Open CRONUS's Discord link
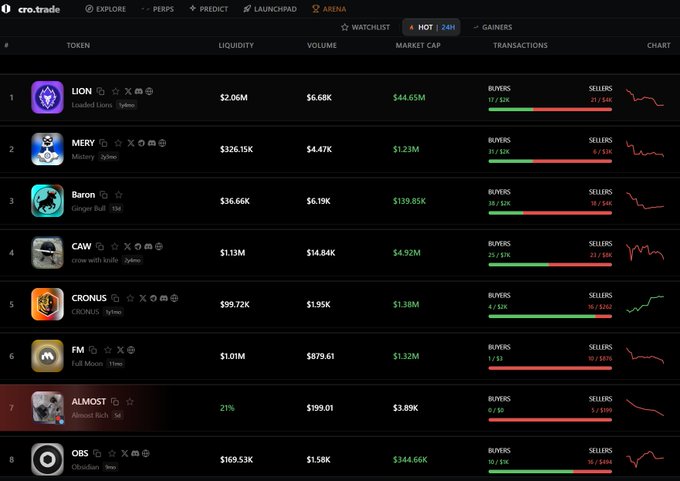Image resolution: width=680 pixels, height=481 pixels. click(163, 298)
